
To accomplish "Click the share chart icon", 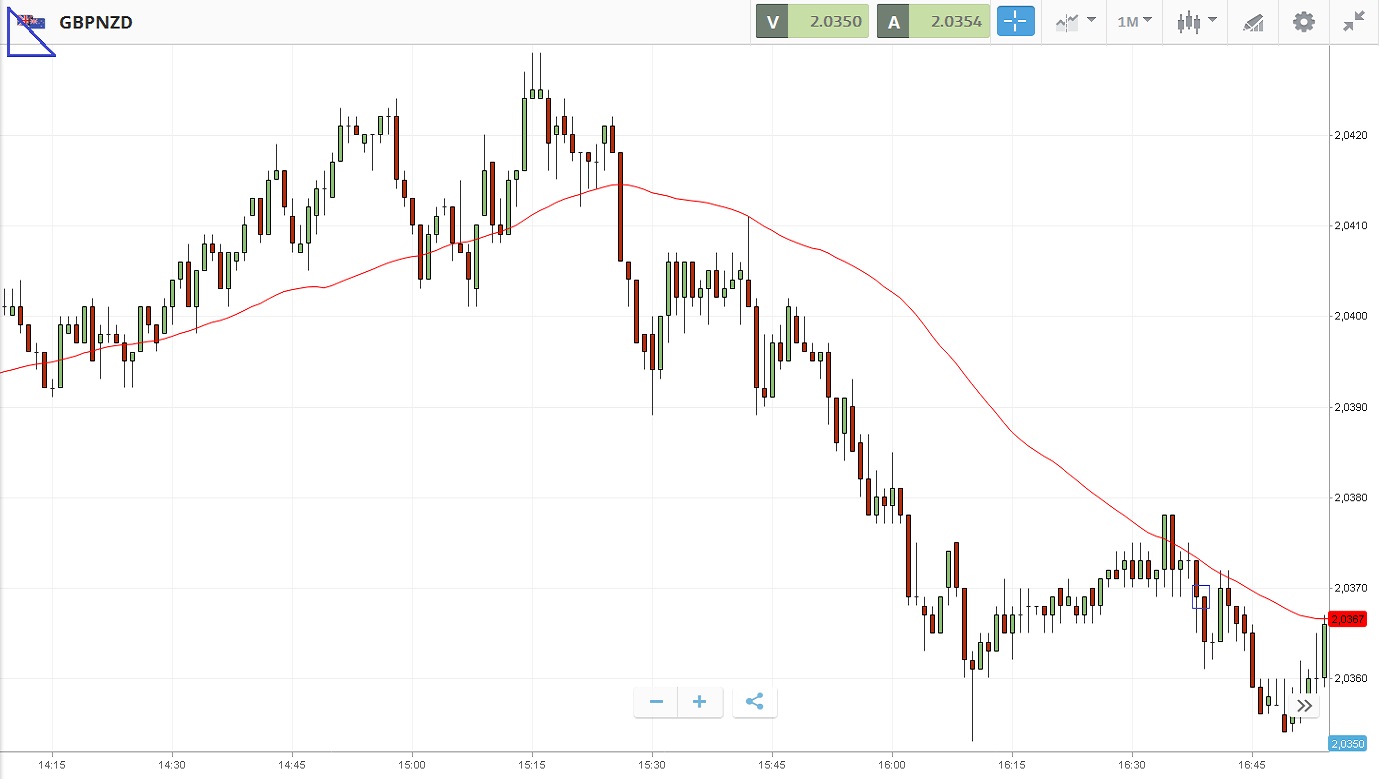I will click(x=755, y=702).
